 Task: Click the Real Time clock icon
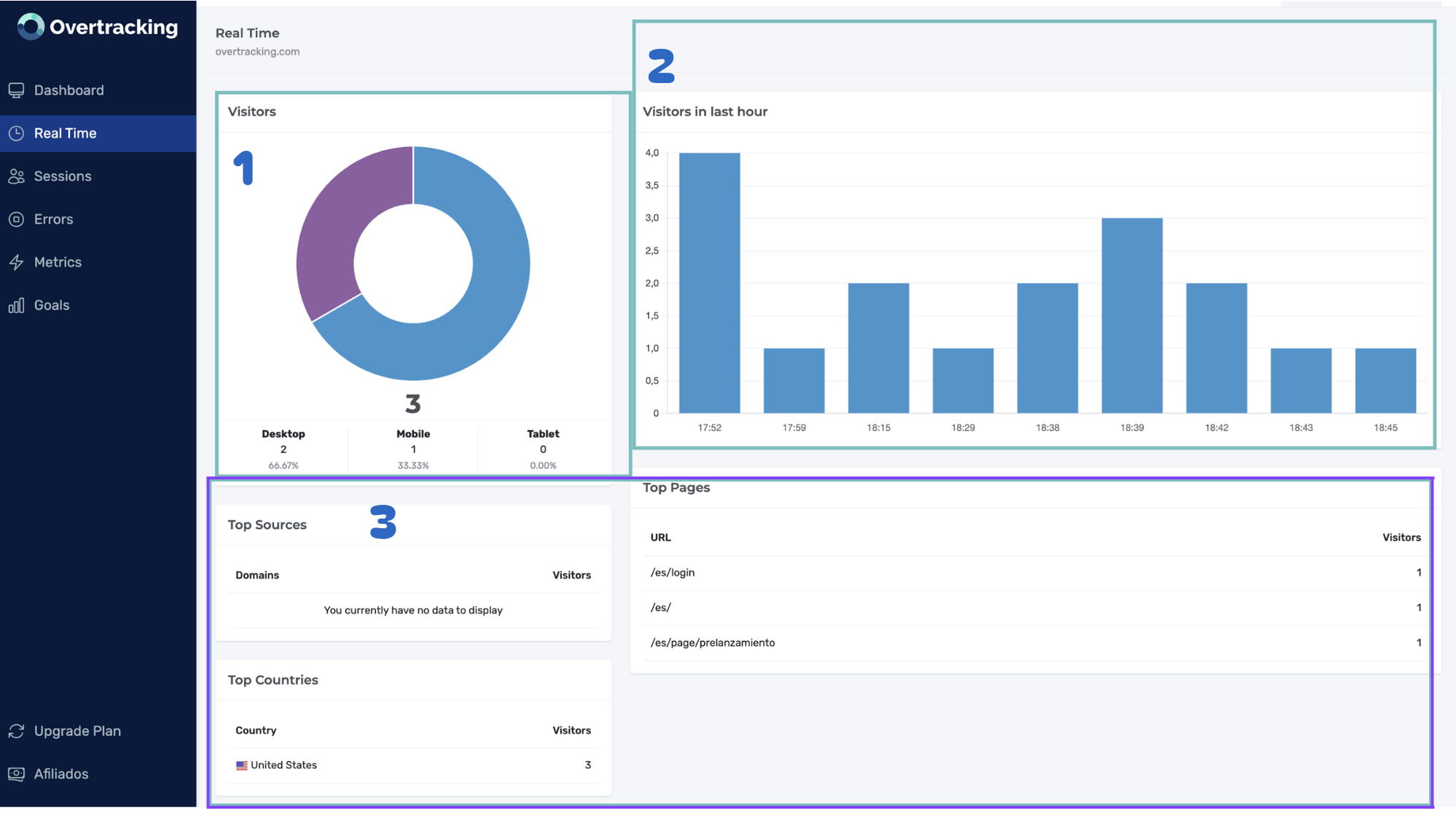16,133
